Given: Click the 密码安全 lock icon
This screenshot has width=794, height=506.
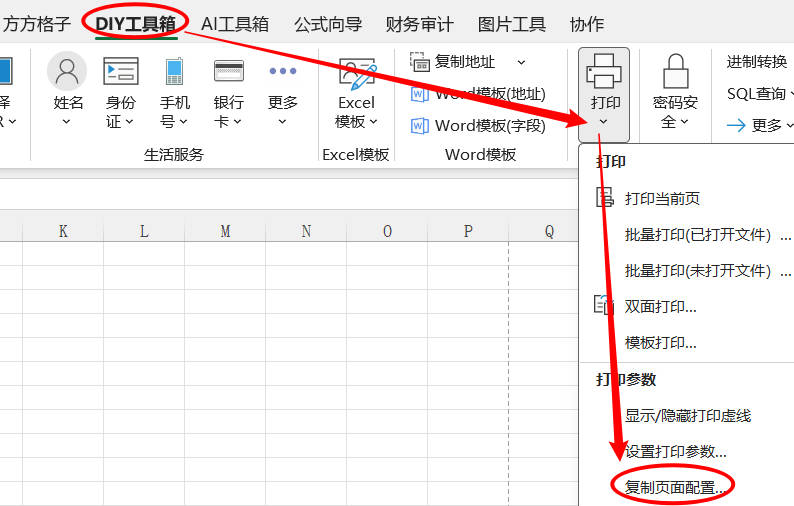Looking at the screenshot, I should pyautogui.click(x=676, y=72).
